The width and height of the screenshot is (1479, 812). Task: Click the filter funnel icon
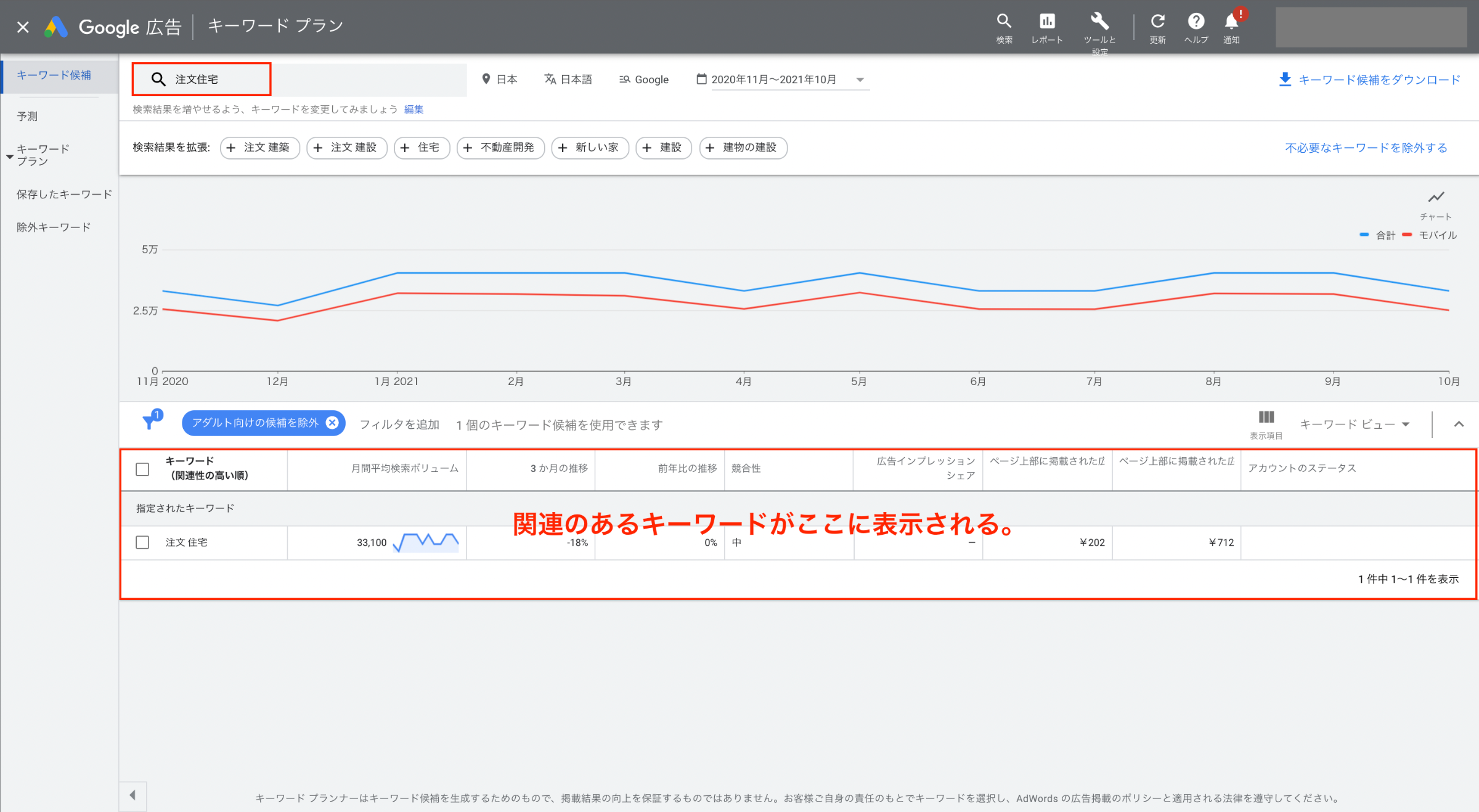[150, 422]
